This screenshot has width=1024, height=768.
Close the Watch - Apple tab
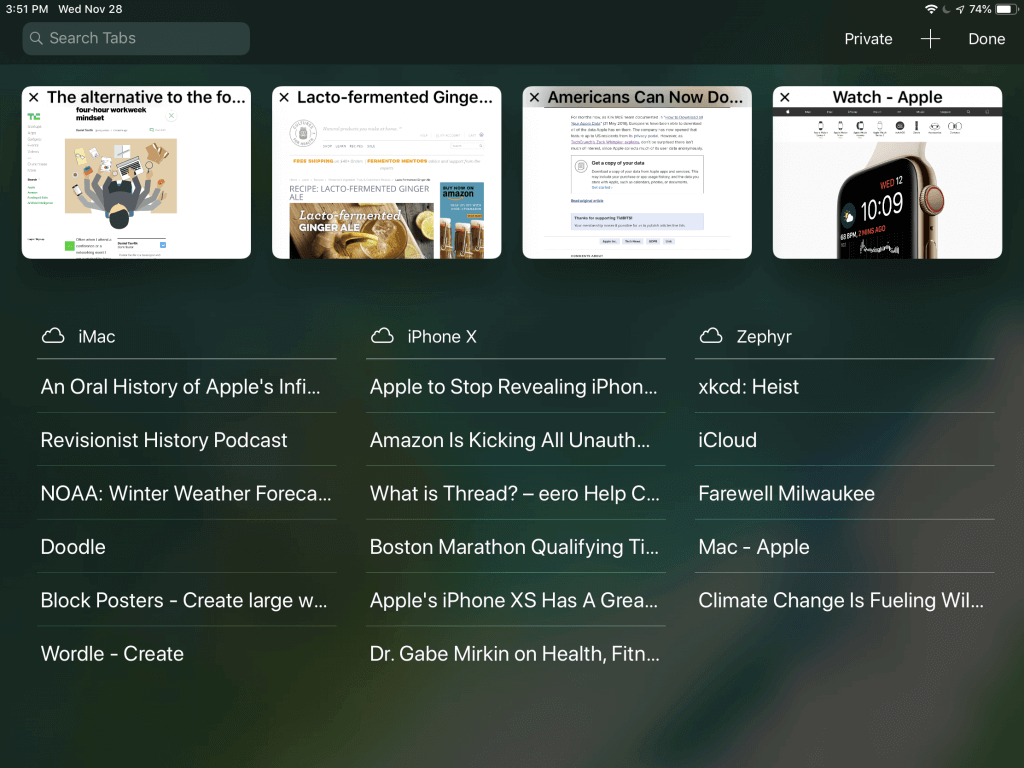click(x=785, y=97)
